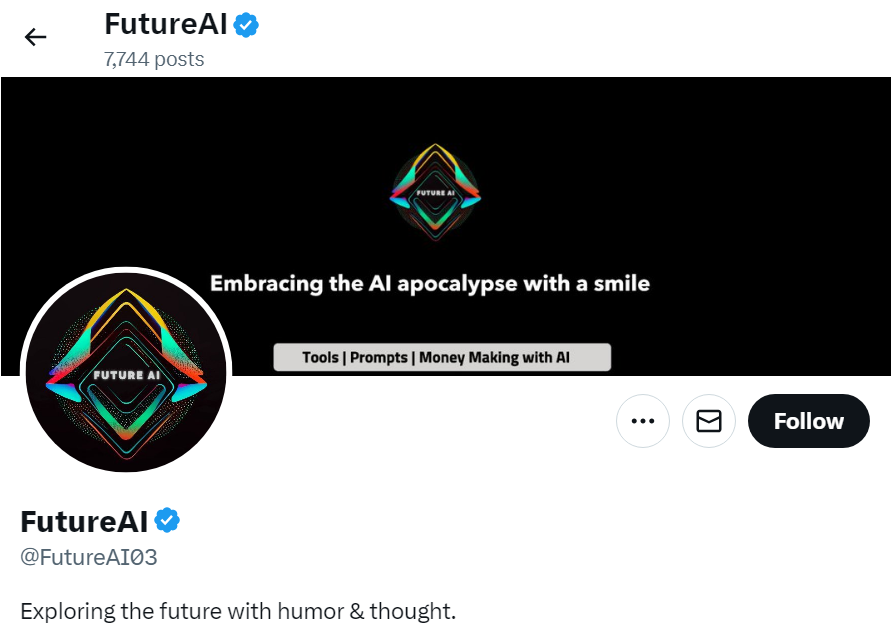Click "Tools" in the banner label

click(x=320, y=357)
